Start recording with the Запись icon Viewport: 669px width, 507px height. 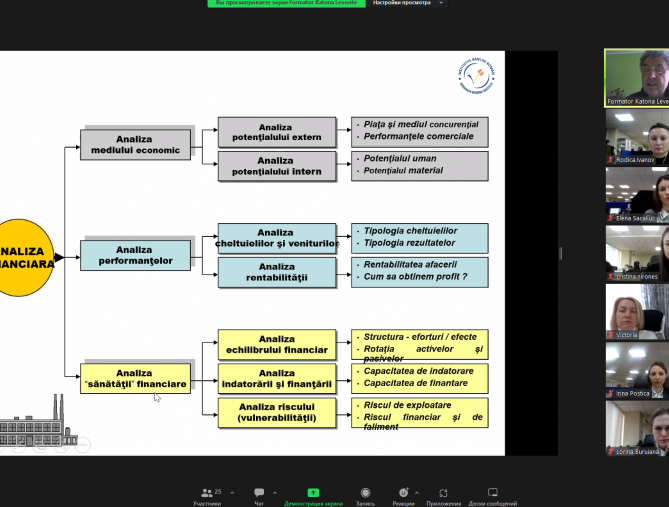tap(365, 492)
